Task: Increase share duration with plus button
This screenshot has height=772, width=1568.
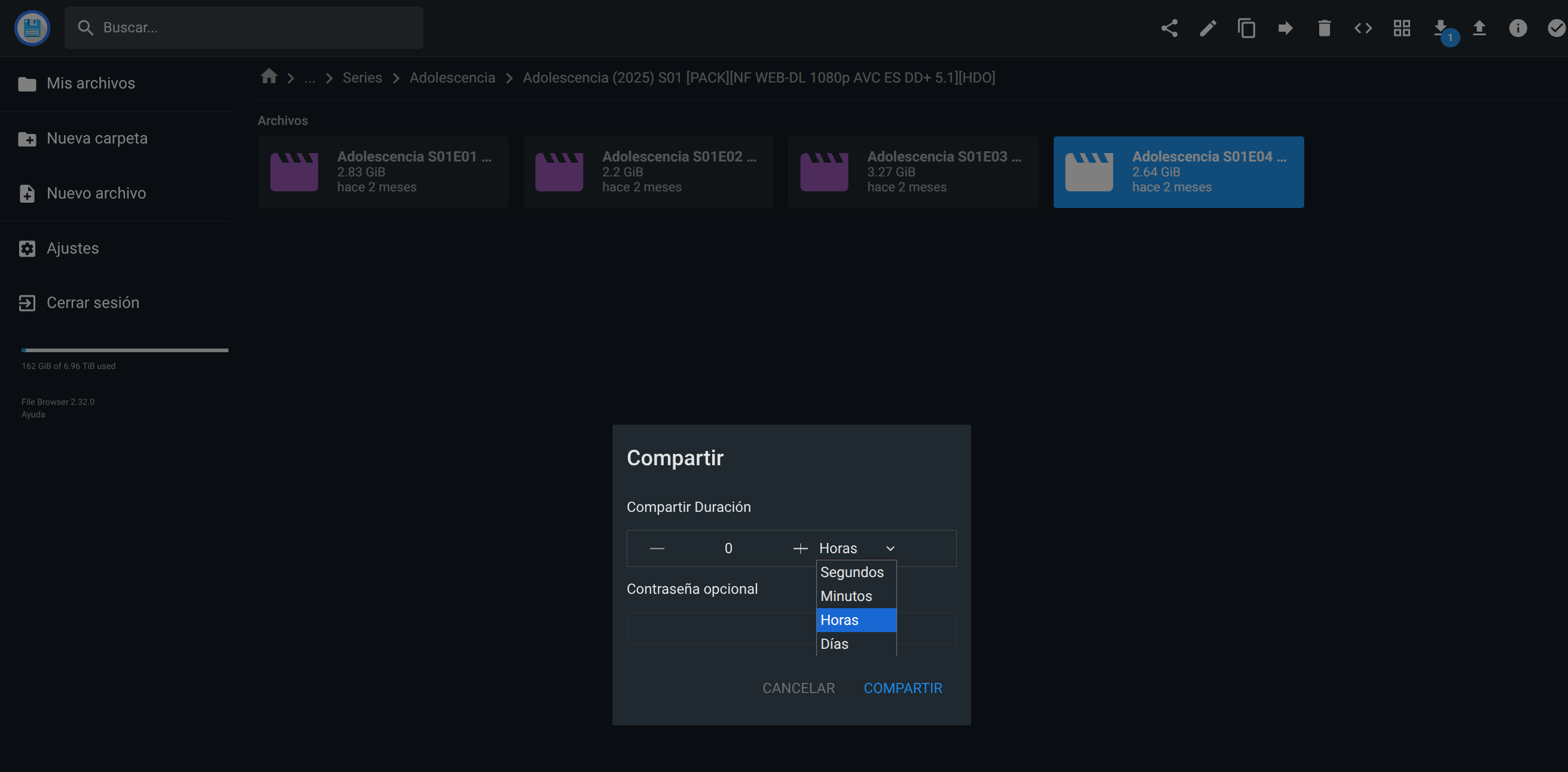Action: point(800,548)
